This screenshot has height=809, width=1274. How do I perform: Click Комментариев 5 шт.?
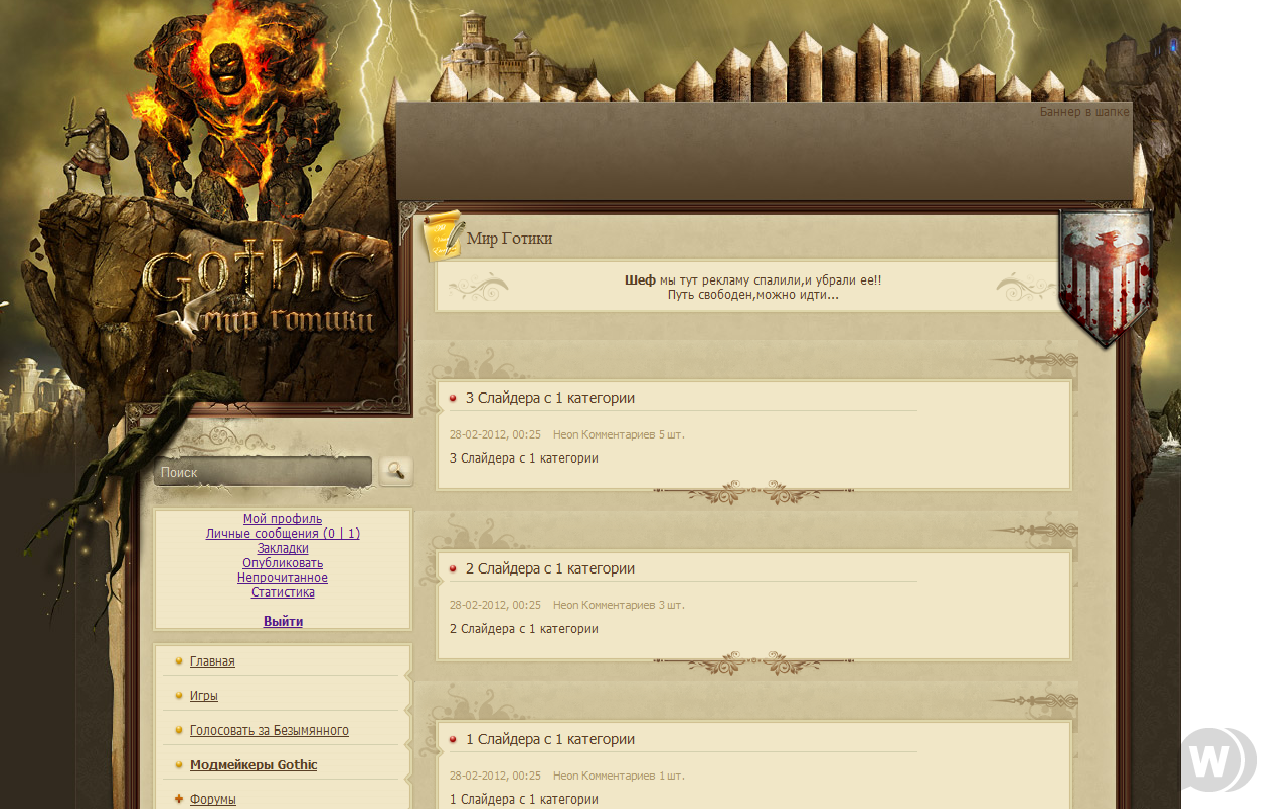633,435
